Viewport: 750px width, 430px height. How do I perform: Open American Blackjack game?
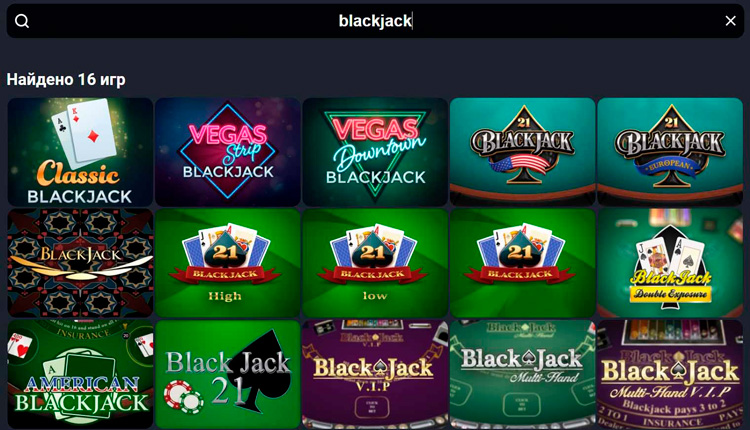click(x=80, y=374)
